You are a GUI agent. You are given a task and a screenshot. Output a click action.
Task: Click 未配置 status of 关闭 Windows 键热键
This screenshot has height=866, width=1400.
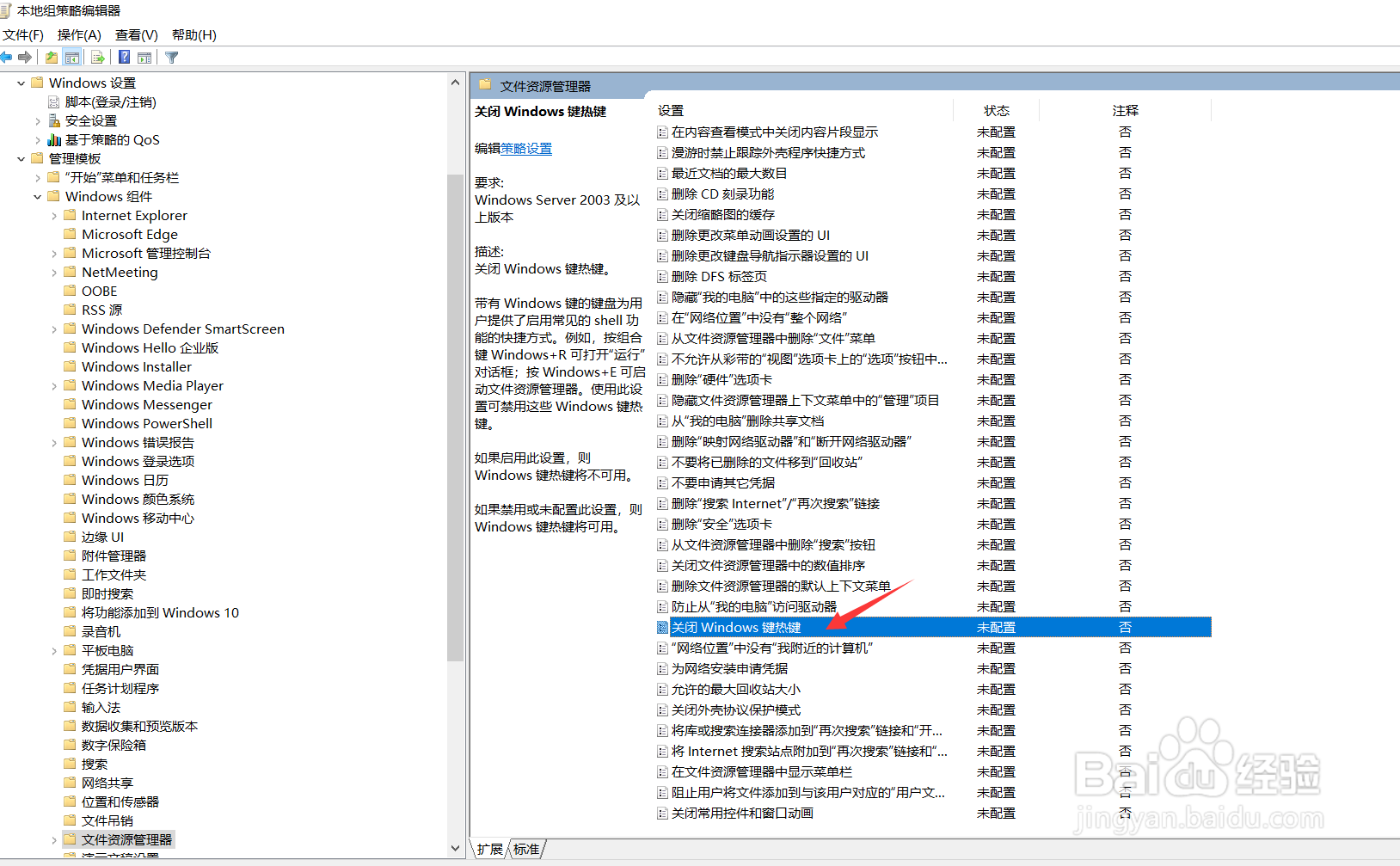pyautogui.click(x=997, y=628)
